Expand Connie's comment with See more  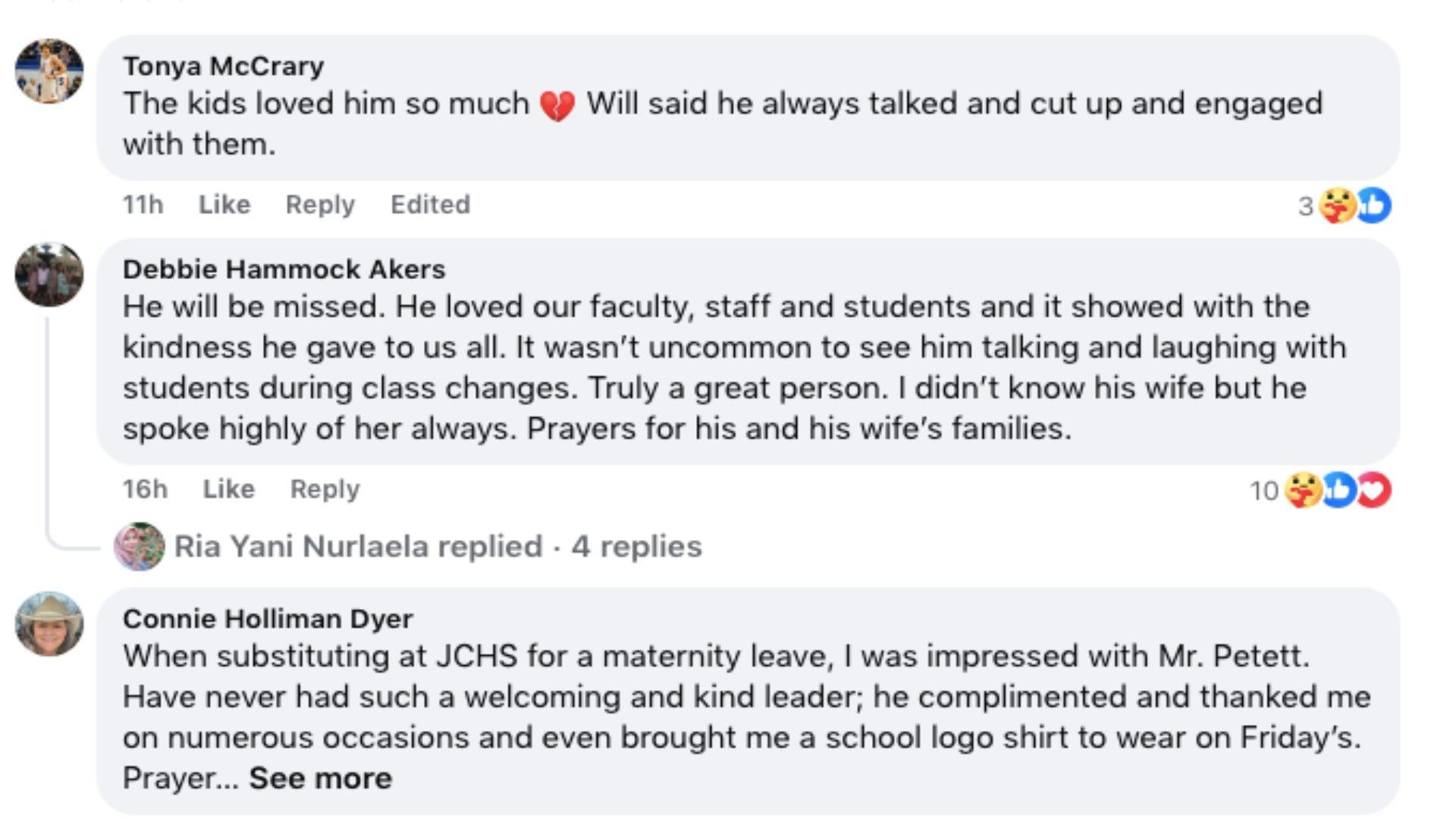click(320, 778)
